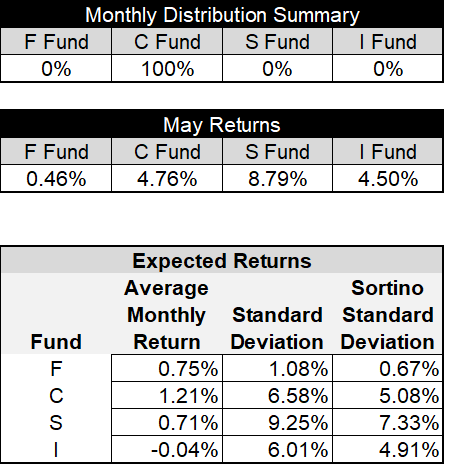Select the I Fund 0% distribution cell
The height and width of the screenshot is (465, 454).
388,68
